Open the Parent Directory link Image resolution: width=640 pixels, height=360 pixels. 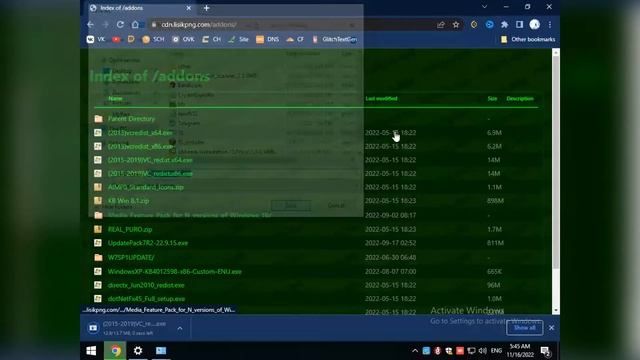(x=131, y=119)
